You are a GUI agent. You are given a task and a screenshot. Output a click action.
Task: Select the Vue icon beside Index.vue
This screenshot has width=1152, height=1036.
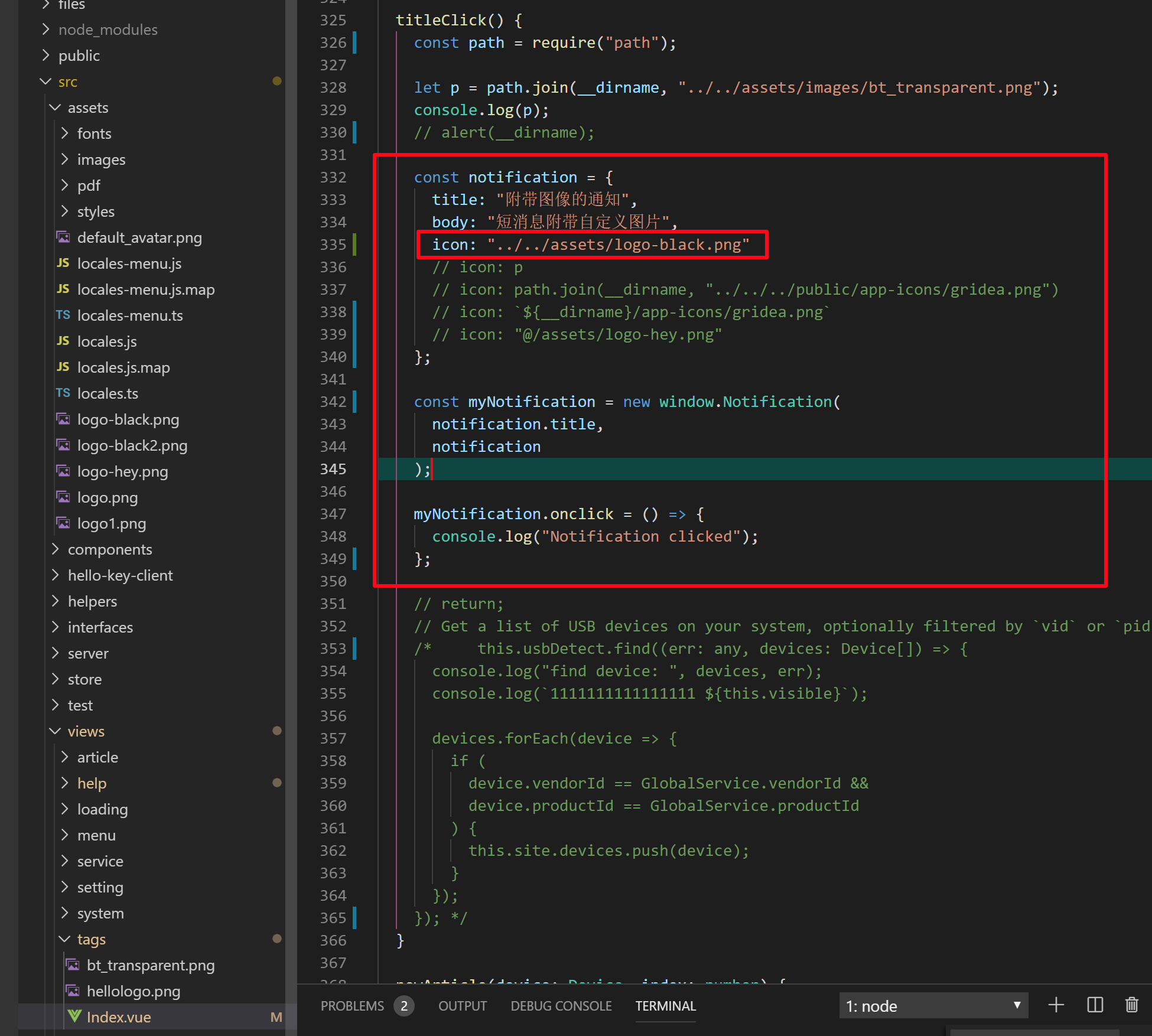(74, 1017)
